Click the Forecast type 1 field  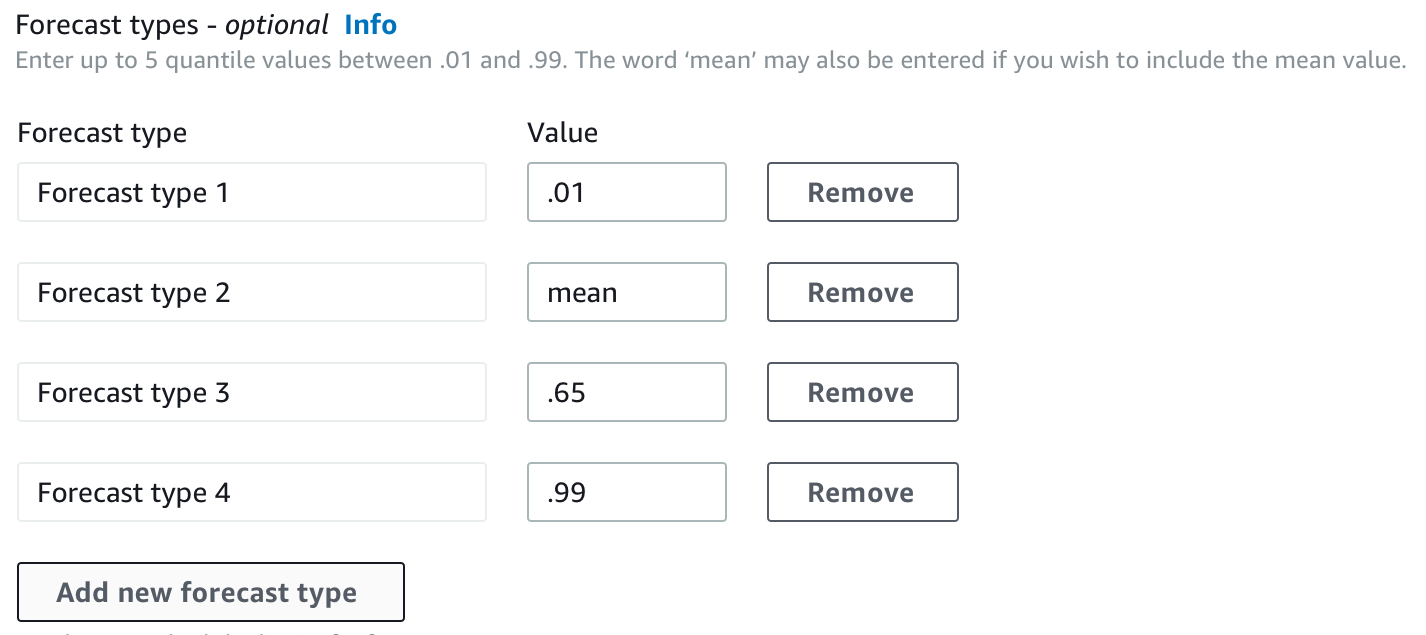coord(251,192)
